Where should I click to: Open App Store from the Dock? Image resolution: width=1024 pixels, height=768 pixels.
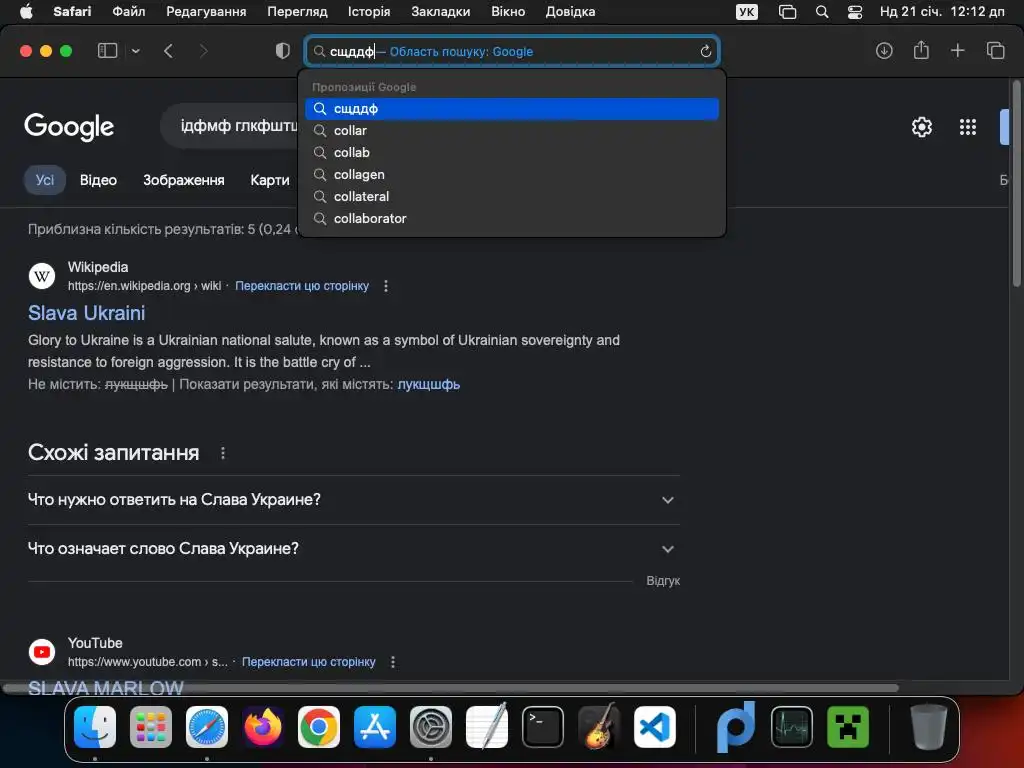pos(375,727)
